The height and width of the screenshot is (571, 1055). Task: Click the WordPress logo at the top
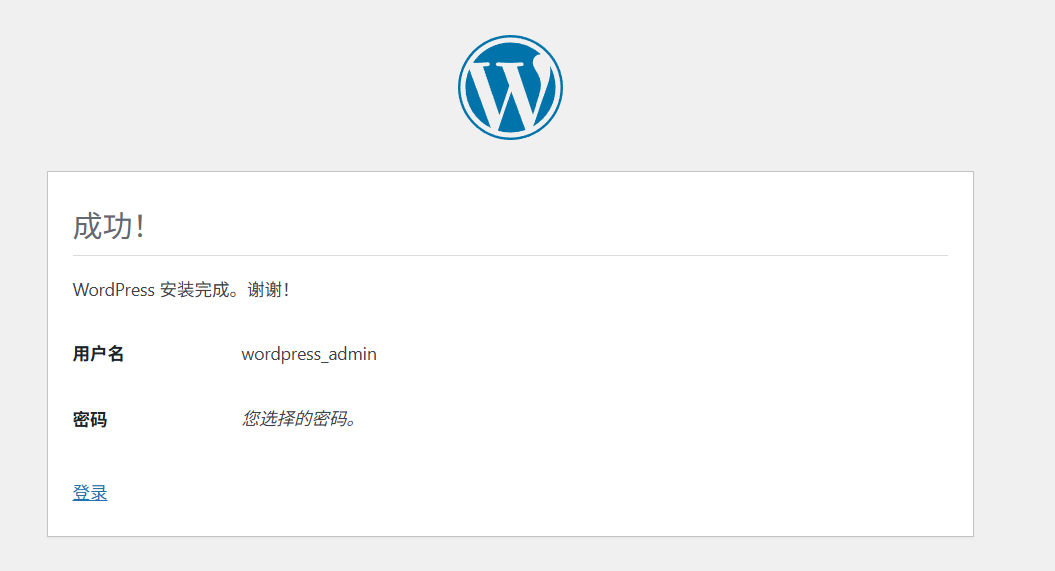click(x=510, y=87)
